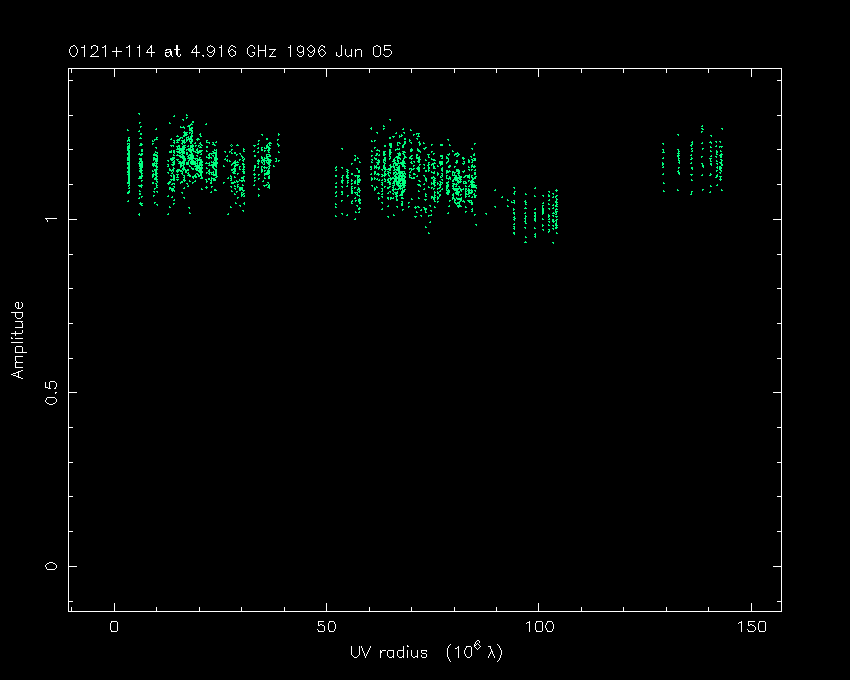Click the data cluster near UV radius 35
Image resolution: width=850 pixels, height=680 pixels.
point(264,162)
